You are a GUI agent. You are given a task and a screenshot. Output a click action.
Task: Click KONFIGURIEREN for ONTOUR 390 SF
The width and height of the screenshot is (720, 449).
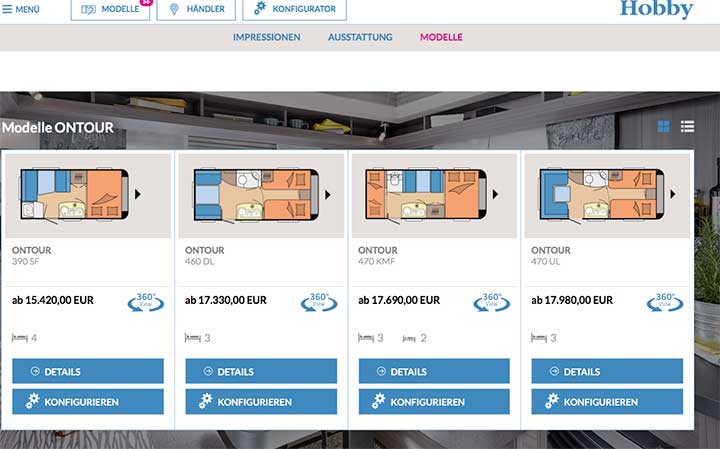click(x=88, y=402)
